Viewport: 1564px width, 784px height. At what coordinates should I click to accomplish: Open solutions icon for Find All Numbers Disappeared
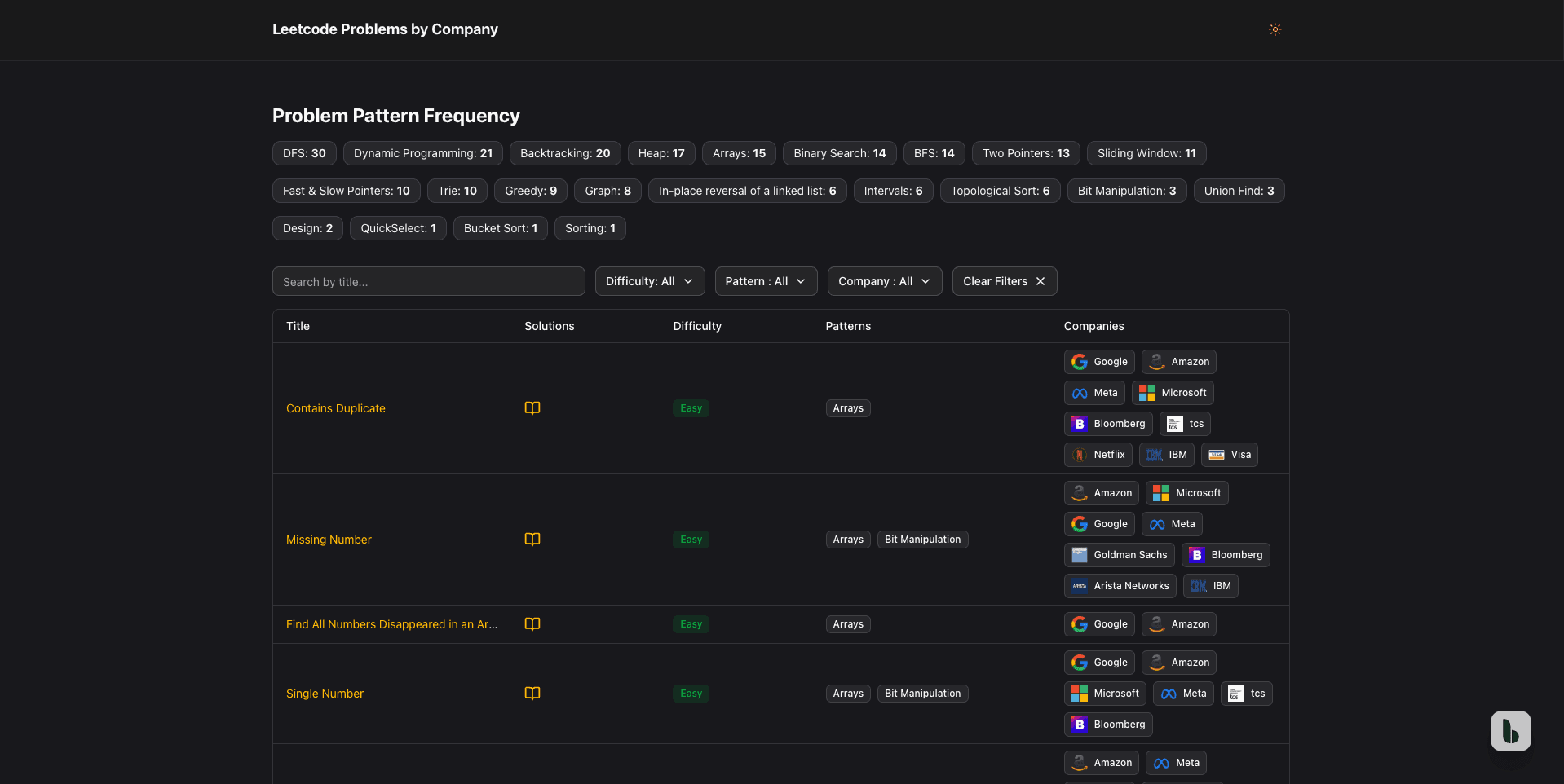[x=532, y=624]
